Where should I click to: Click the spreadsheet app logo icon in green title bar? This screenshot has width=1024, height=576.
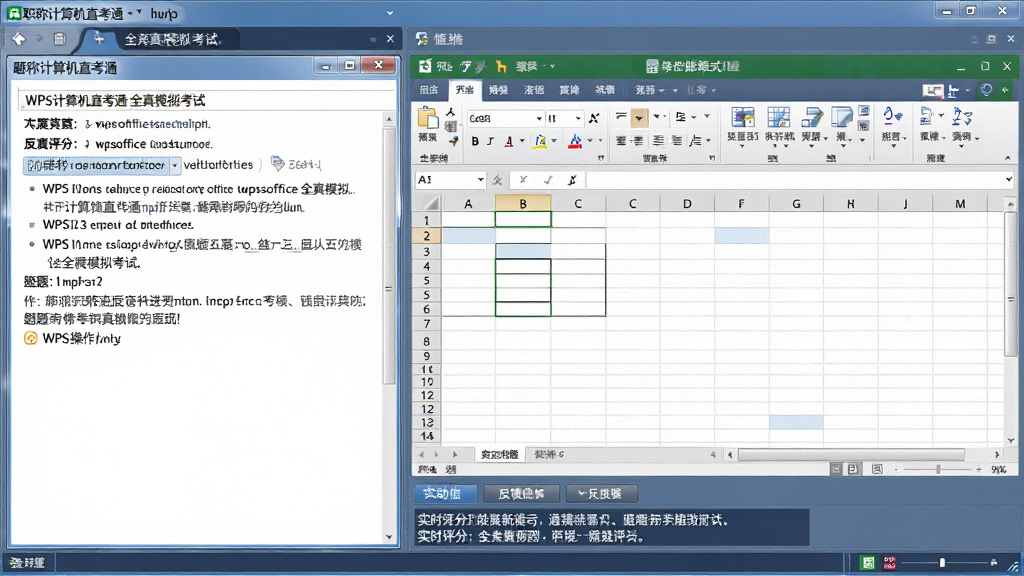(424, 66)
